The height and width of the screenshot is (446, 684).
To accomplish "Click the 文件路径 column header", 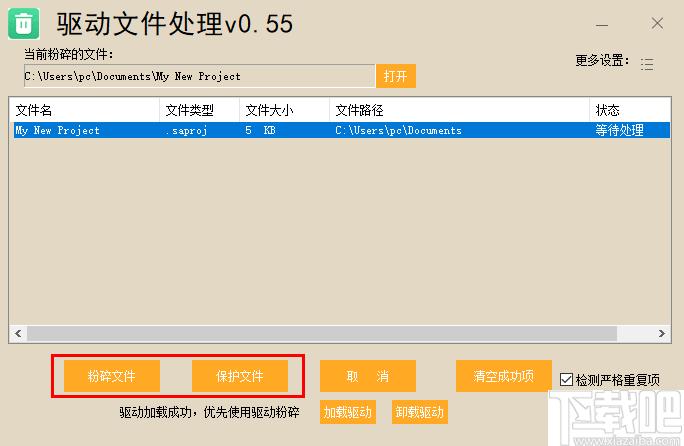I will pos(459,110).
